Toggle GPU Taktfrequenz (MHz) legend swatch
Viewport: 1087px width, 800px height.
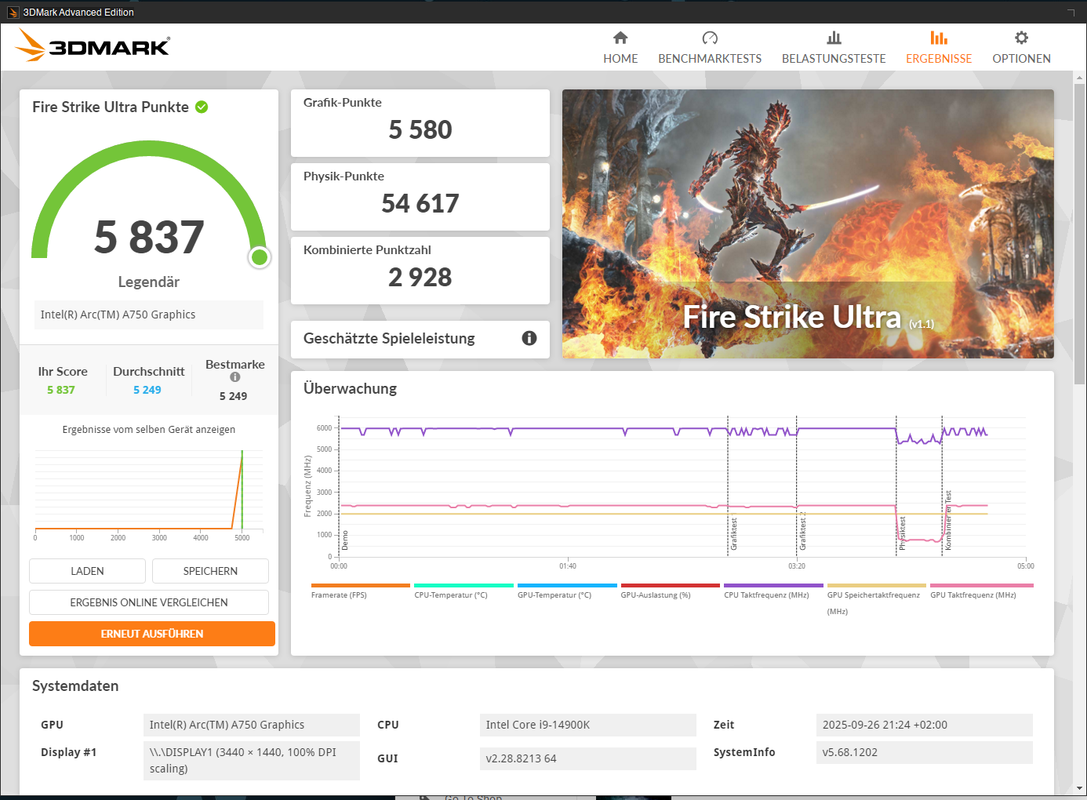tap(982, 586)
